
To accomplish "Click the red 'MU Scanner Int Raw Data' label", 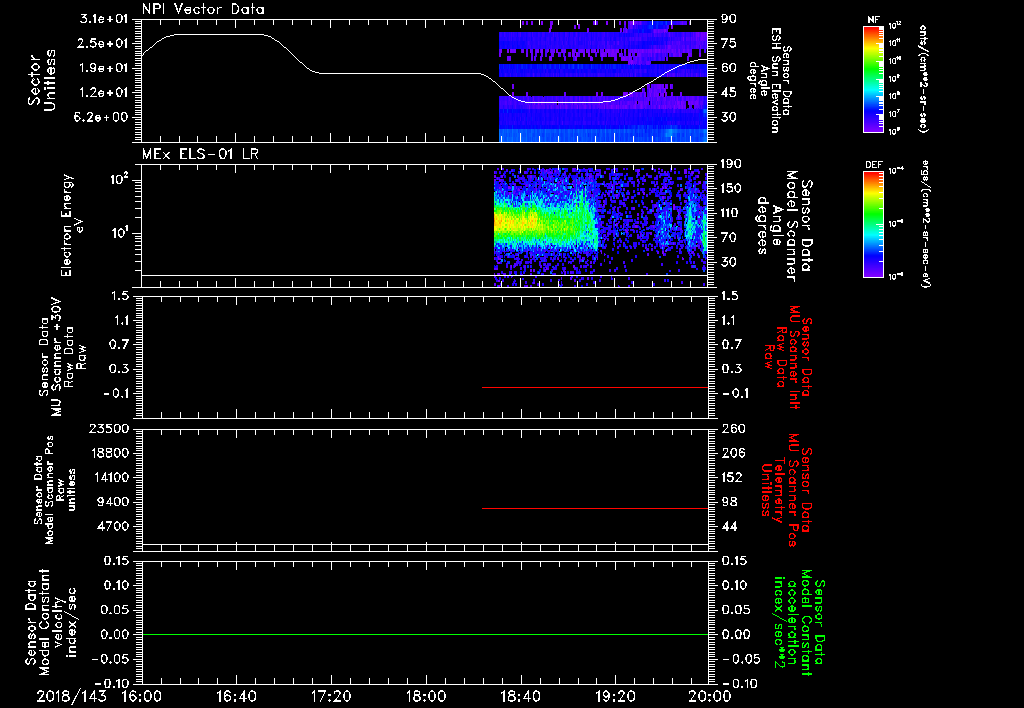I will click(x=789, y=357).
